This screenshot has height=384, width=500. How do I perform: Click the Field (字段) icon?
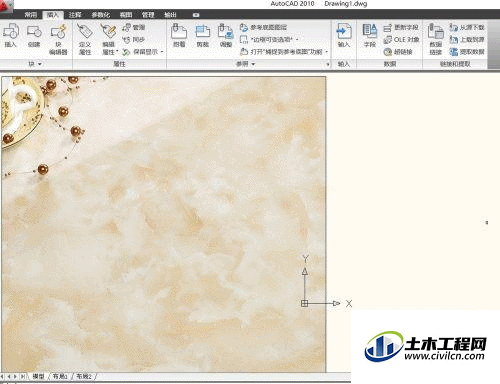(370, 32)
